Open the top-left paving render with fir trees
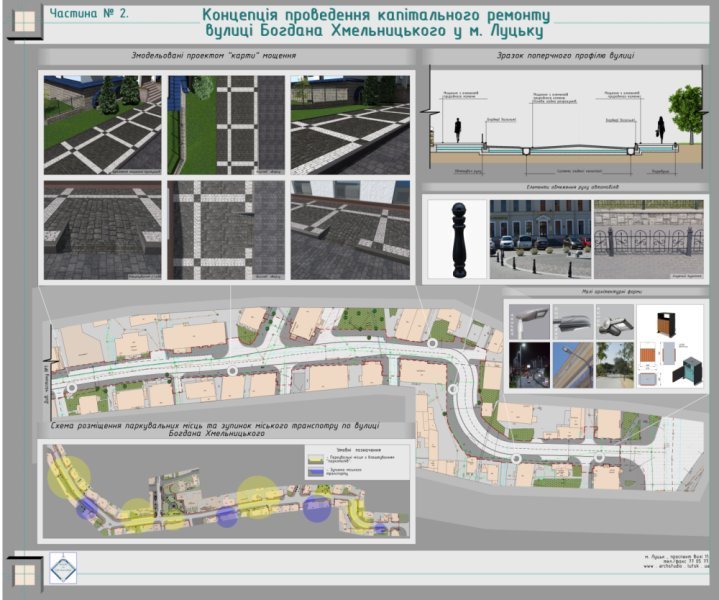Image resolution: width=719 pixels, height=600 pixels. pos(102,123)
